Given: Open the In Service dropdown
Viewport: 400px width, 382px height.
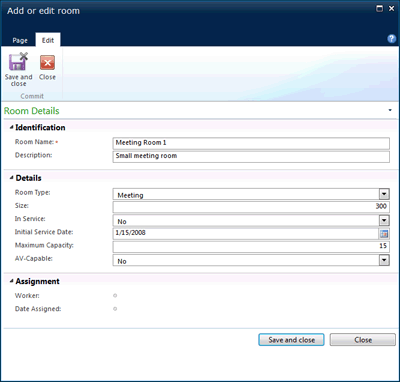Looking at the screenshot, I should [x=384, y=220].
